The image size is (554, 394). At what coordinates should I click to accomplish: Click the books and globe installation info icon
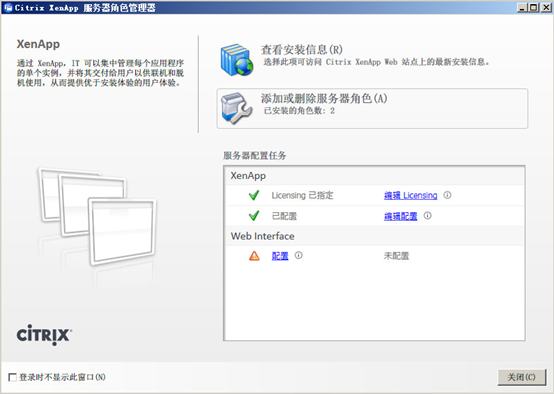237,59
